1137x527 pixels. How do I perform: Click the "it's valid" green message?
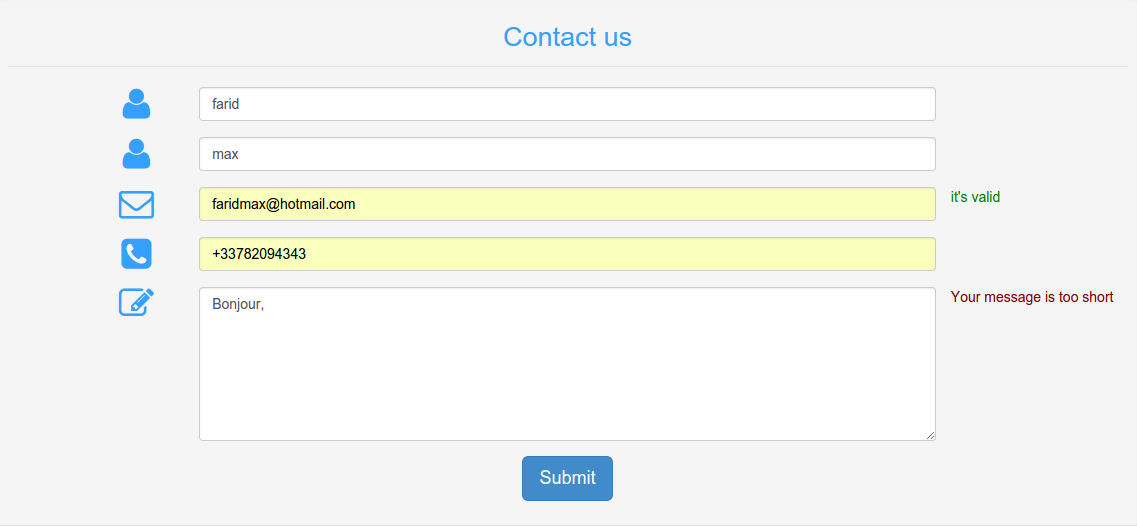pos(975,196)
